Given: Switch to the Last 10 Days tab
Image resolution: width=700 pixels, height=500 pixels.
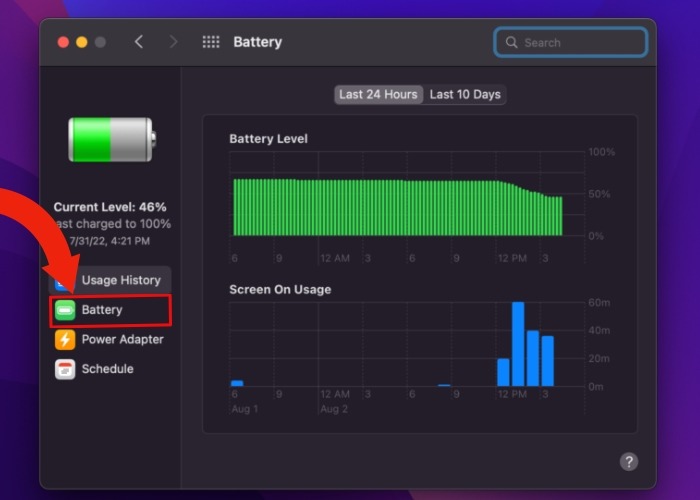Looking at the screenshot, I should click(464, 95).
